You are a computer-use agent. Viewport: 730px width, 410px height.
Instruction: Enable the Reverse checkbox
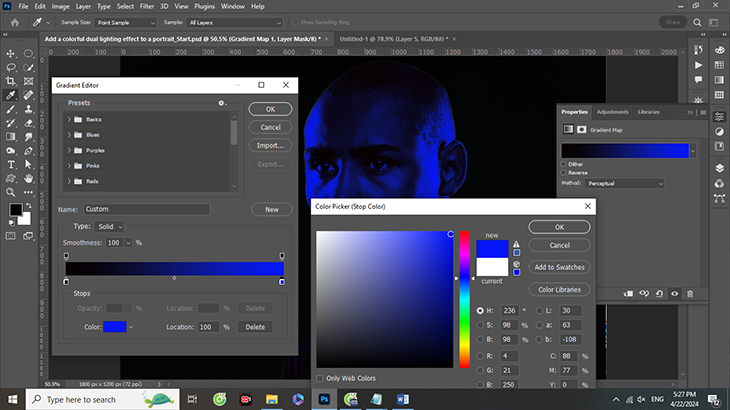565,173
